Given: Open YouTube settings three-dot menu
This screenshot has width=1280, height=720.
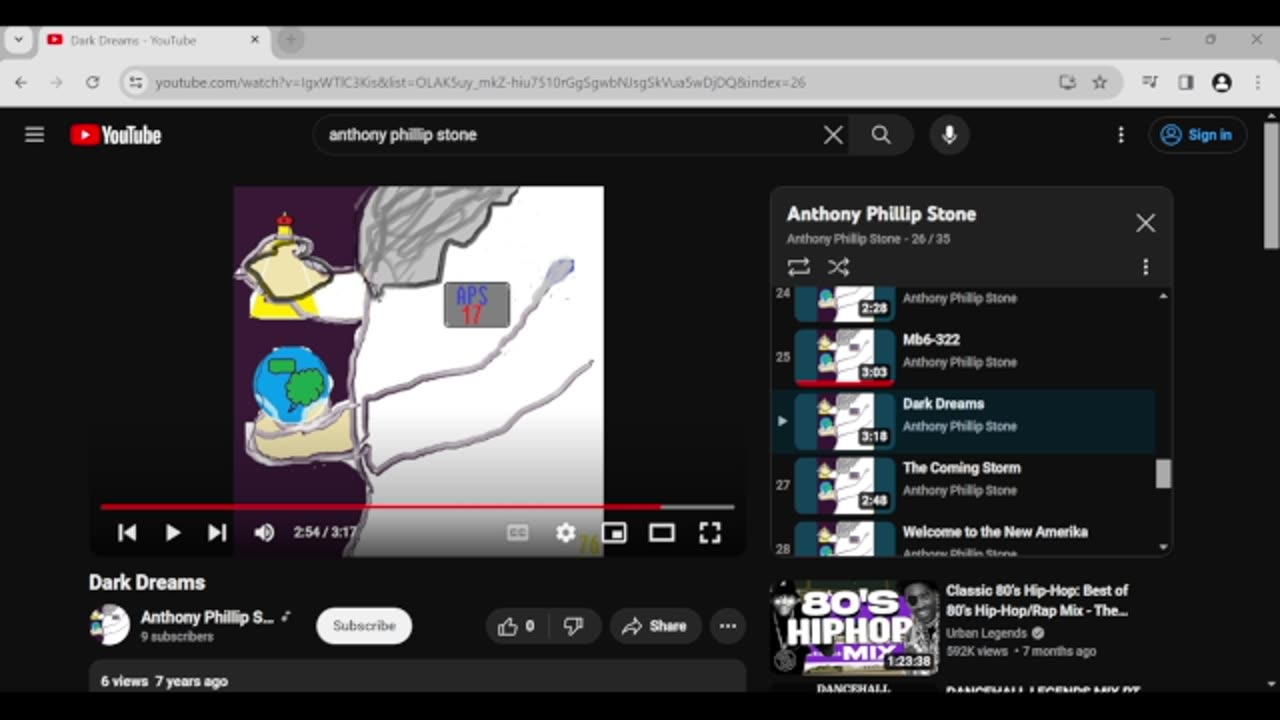Looking at the screenshot, I should pyautogui.click(x=1121, y=135).
